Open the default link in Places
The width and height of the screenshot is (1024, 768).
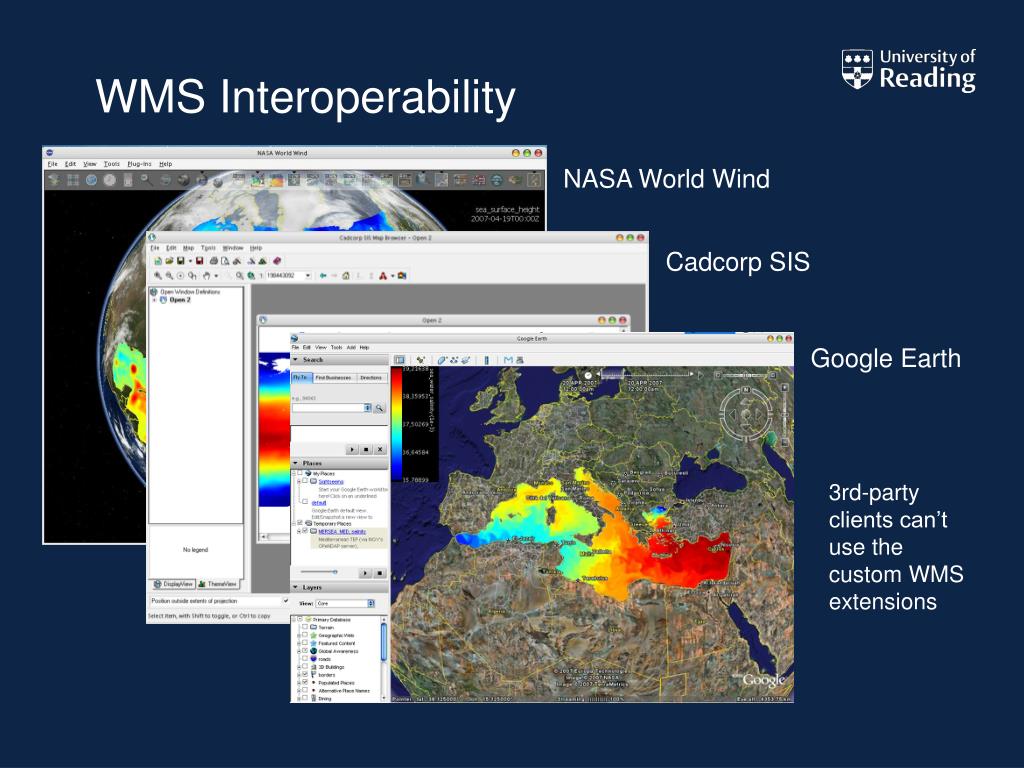(319, 503)
